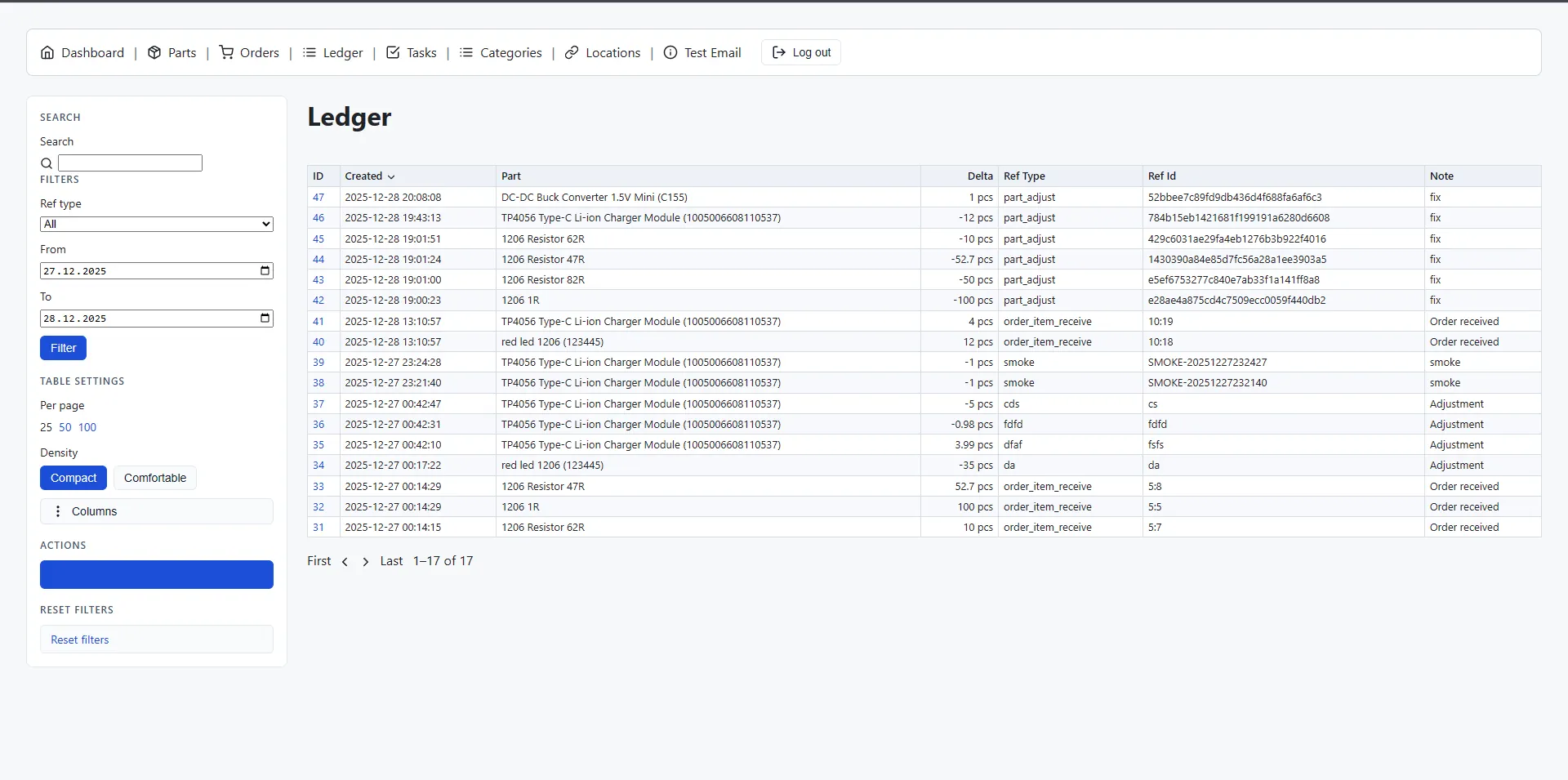
Task: Open ledger entry ID 36
Action: (318, 424)
